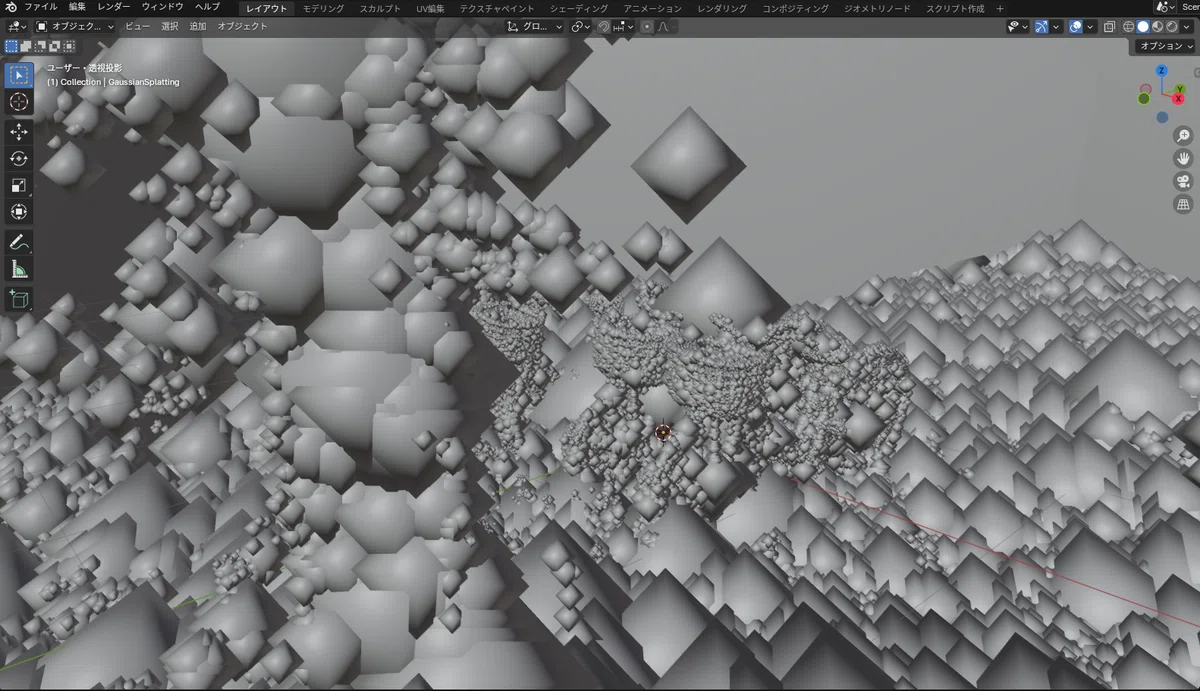The width and height of the screenshot is (1200, 691).
Task: Click the object origin point in viewport
Action: 662,432
